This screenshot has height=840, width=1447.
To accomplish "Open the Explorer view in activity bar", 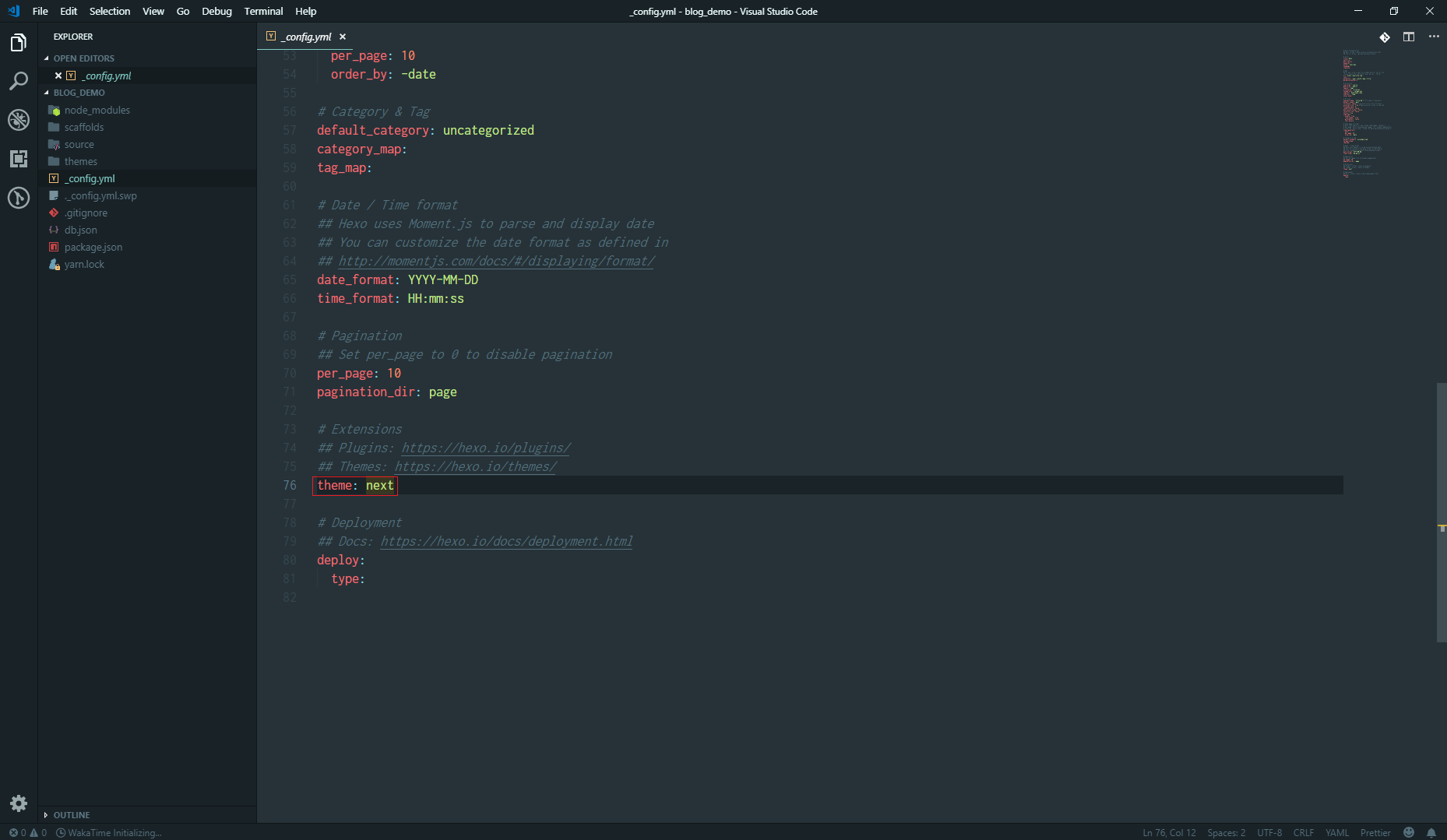I will [19, 42].
